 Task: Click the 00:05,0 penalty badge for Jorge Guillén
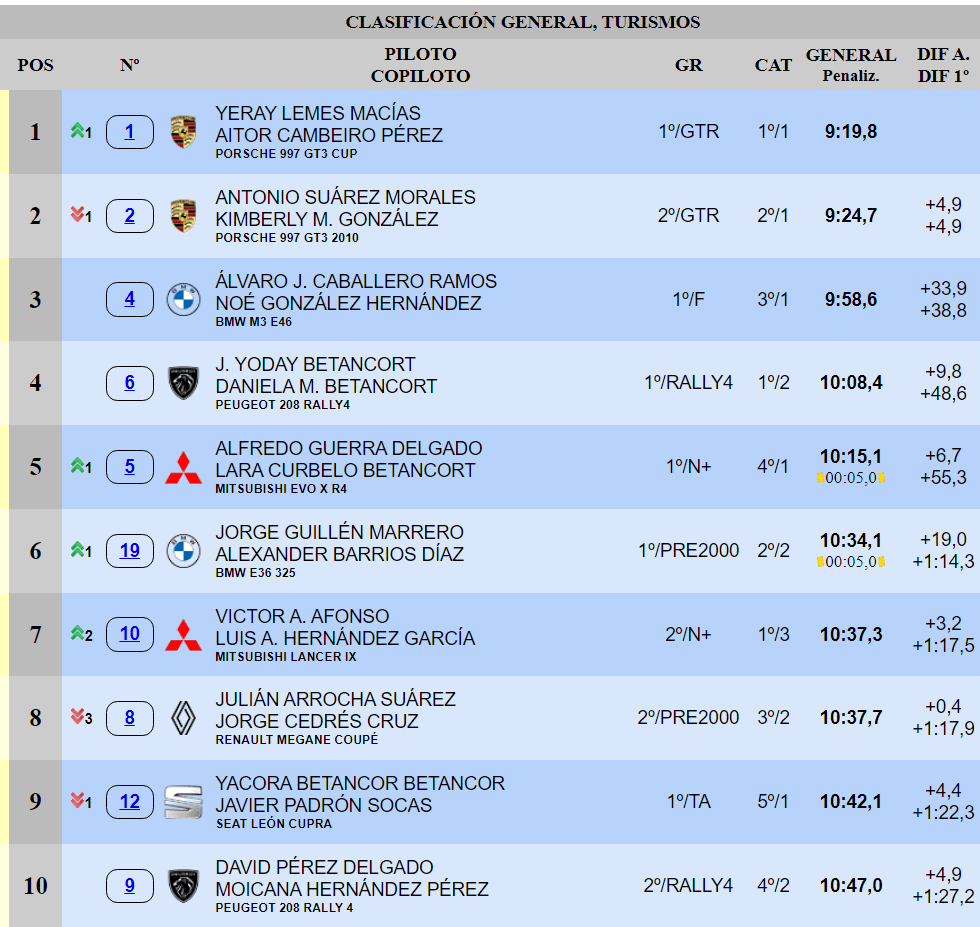point(851,562)
